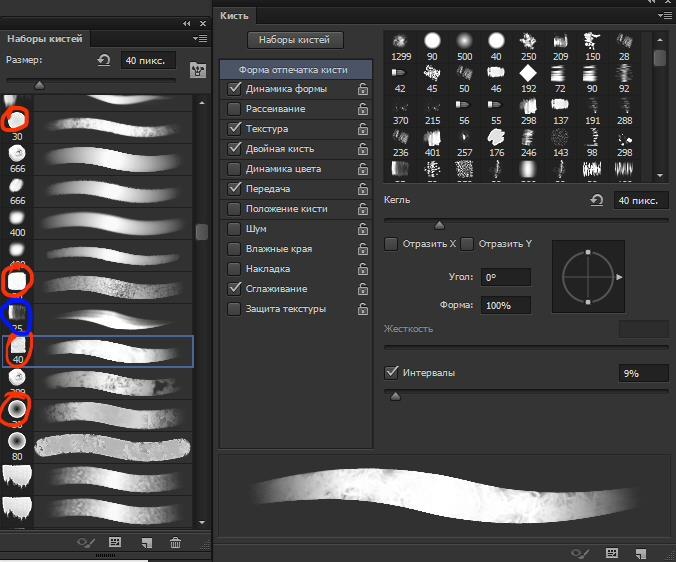The image size is (676, 562).
Task: Click the trash icon in Brush Presets panel
Action: click(x=176, y=542)
